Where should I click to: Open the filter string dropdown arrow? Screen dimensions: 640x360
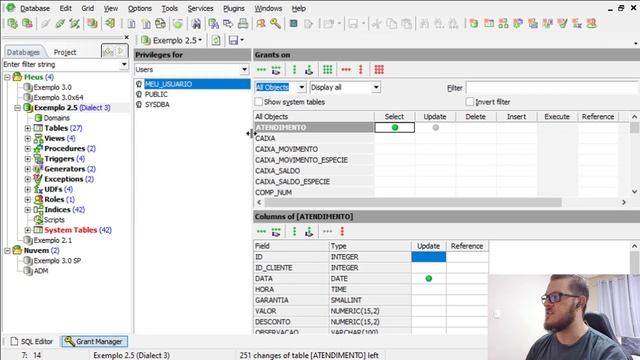pos(124,64)
